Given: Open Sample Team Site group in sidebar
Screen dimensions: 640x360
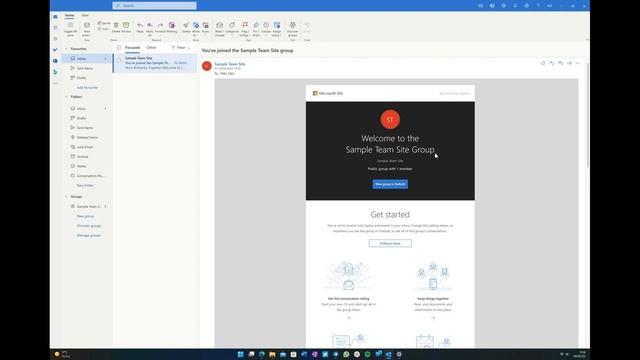Looking at the screenshot, I should point(87,207).
